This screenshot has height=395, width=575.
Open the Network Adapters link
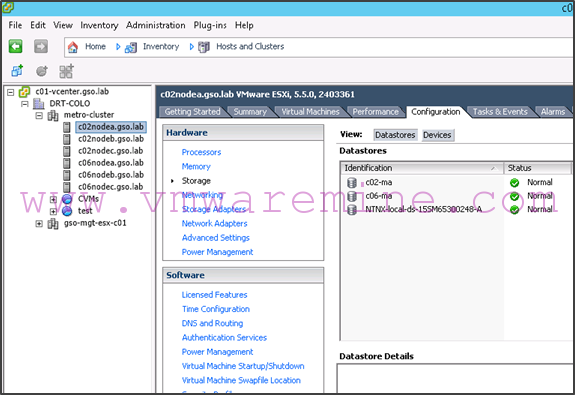click(x=215, y=224)
